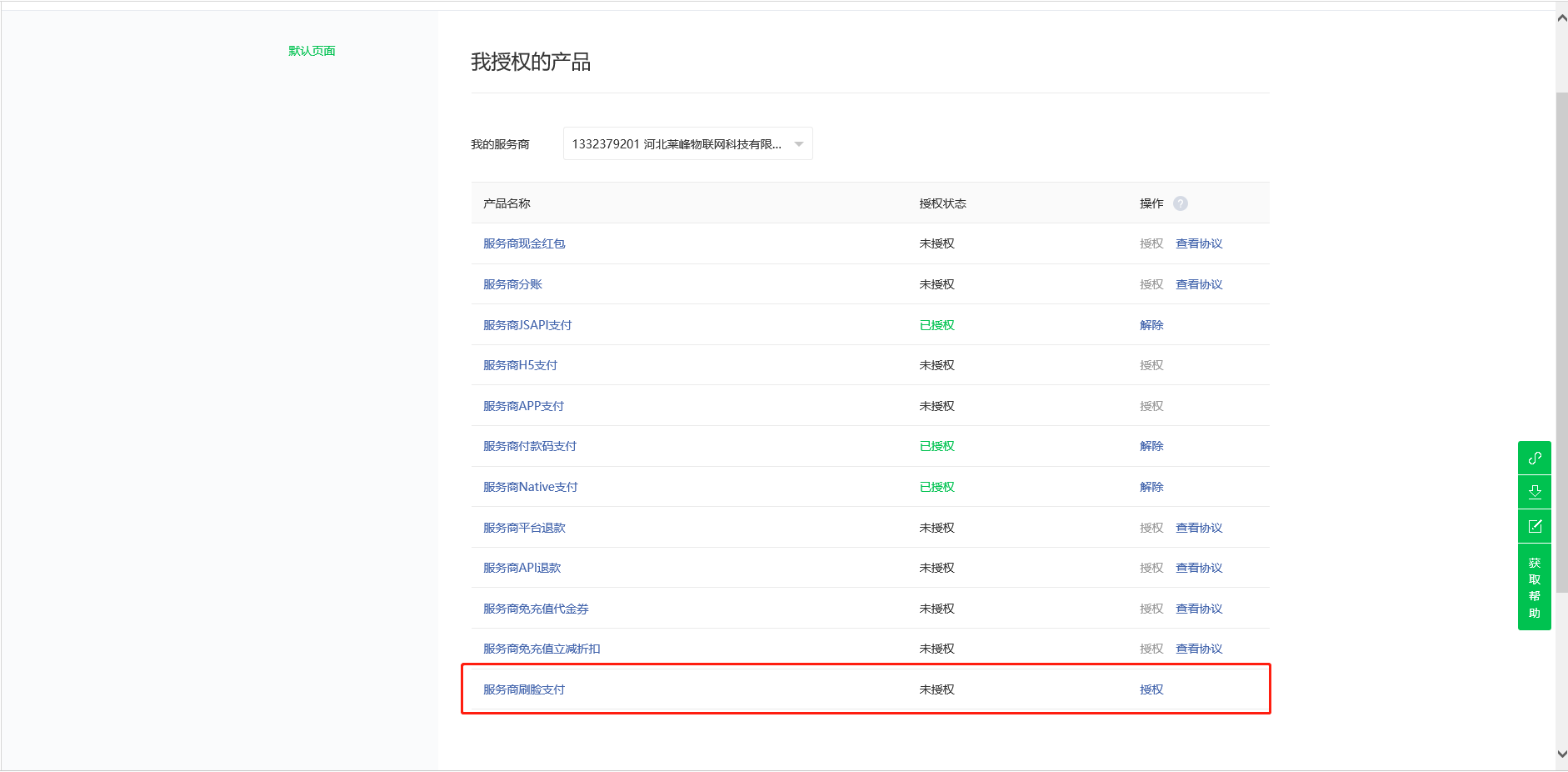Click the edit feedback icon in green sidebar
This screenshot has height=772, width=1568.
(x=1535, y=527)
